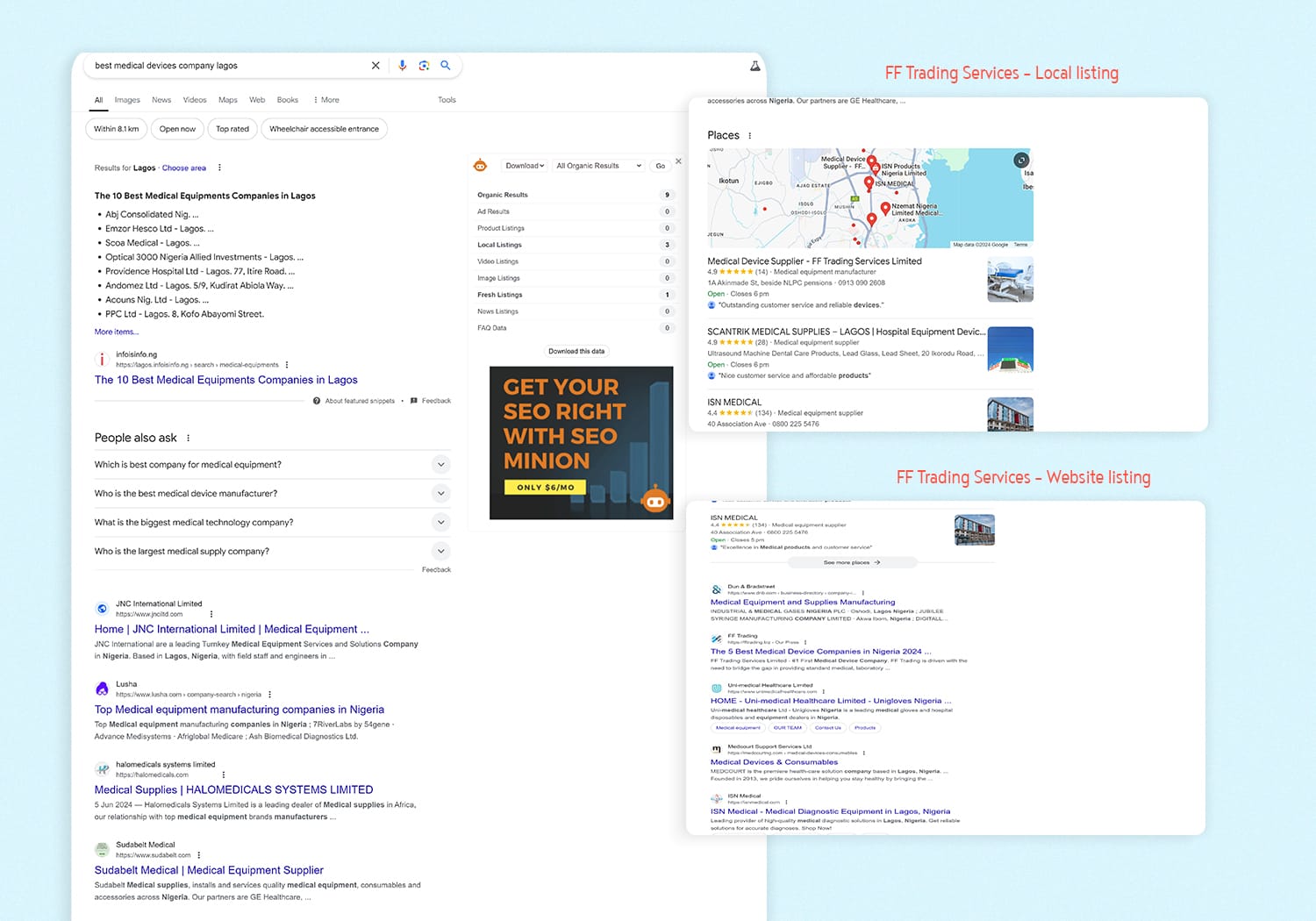Click the blue magnifier search icon

coord(446,66)
